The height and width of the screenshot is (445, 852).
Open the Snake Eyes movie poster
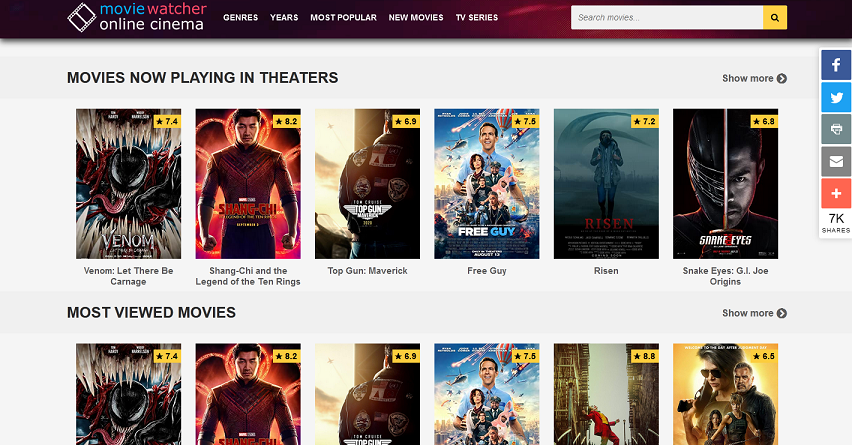coord(725,184)
